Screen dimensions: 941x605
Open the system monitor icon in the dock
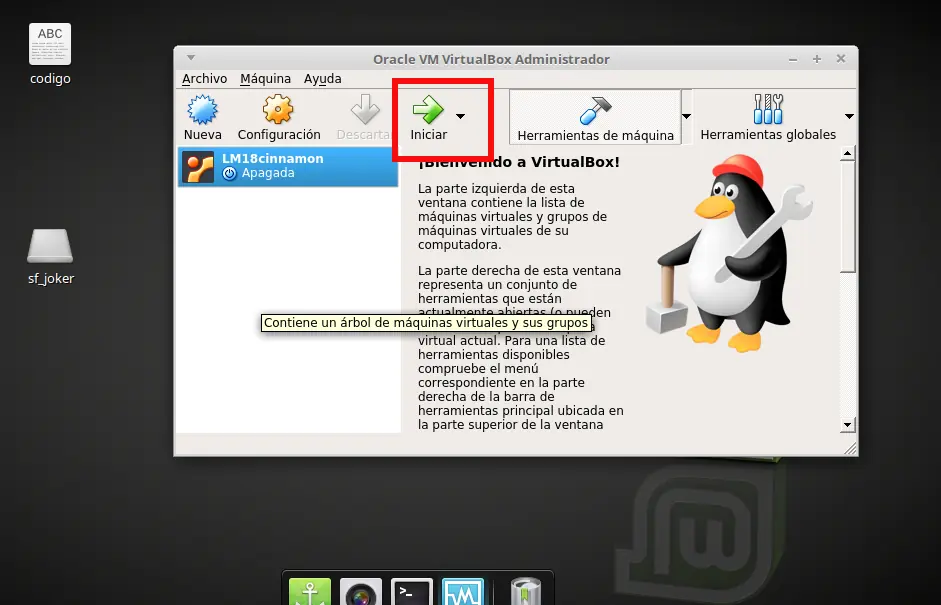(462, 592)
